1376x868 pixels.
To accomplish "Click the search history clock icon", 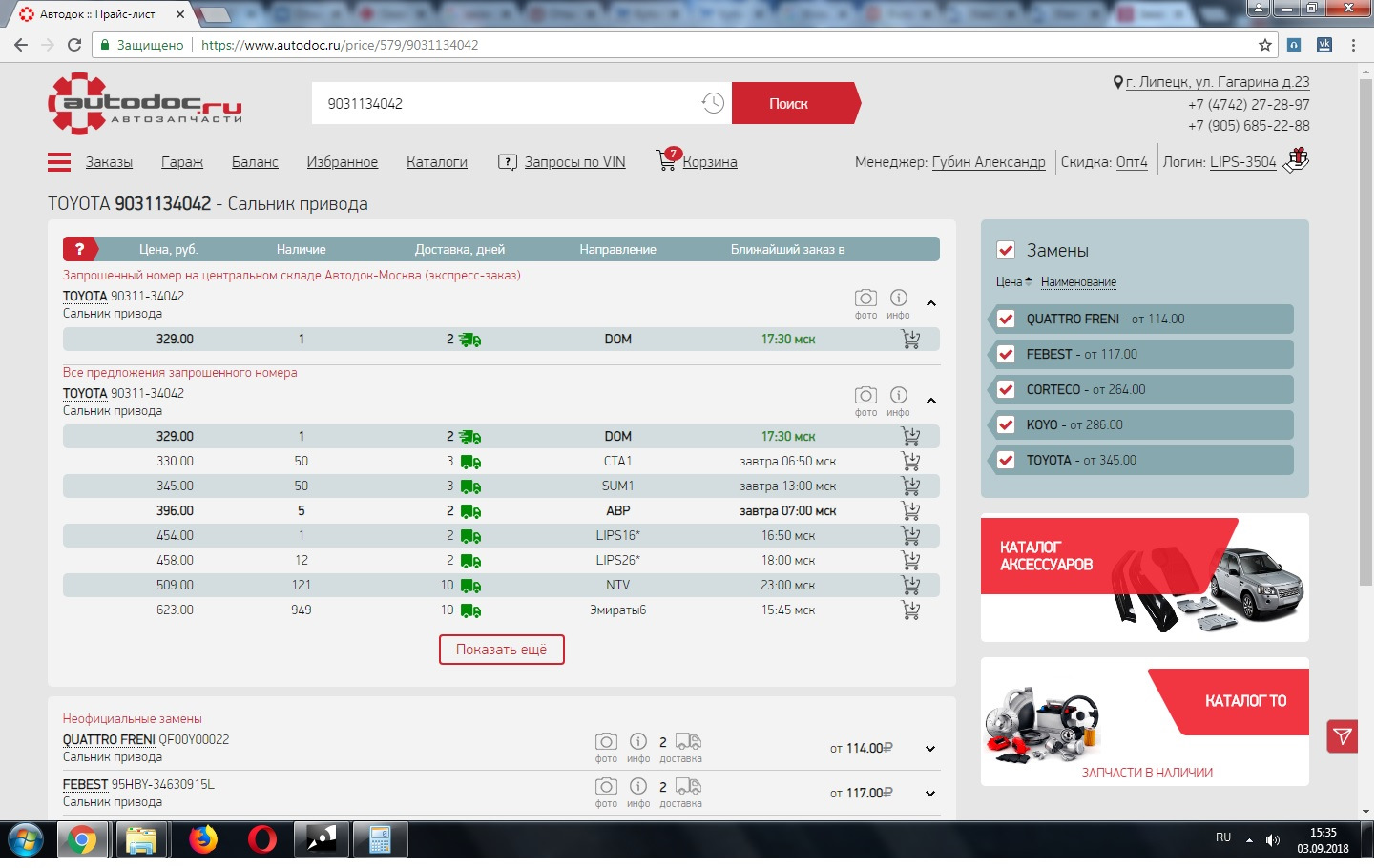I will pyautogui.click(x=713, y=104).
